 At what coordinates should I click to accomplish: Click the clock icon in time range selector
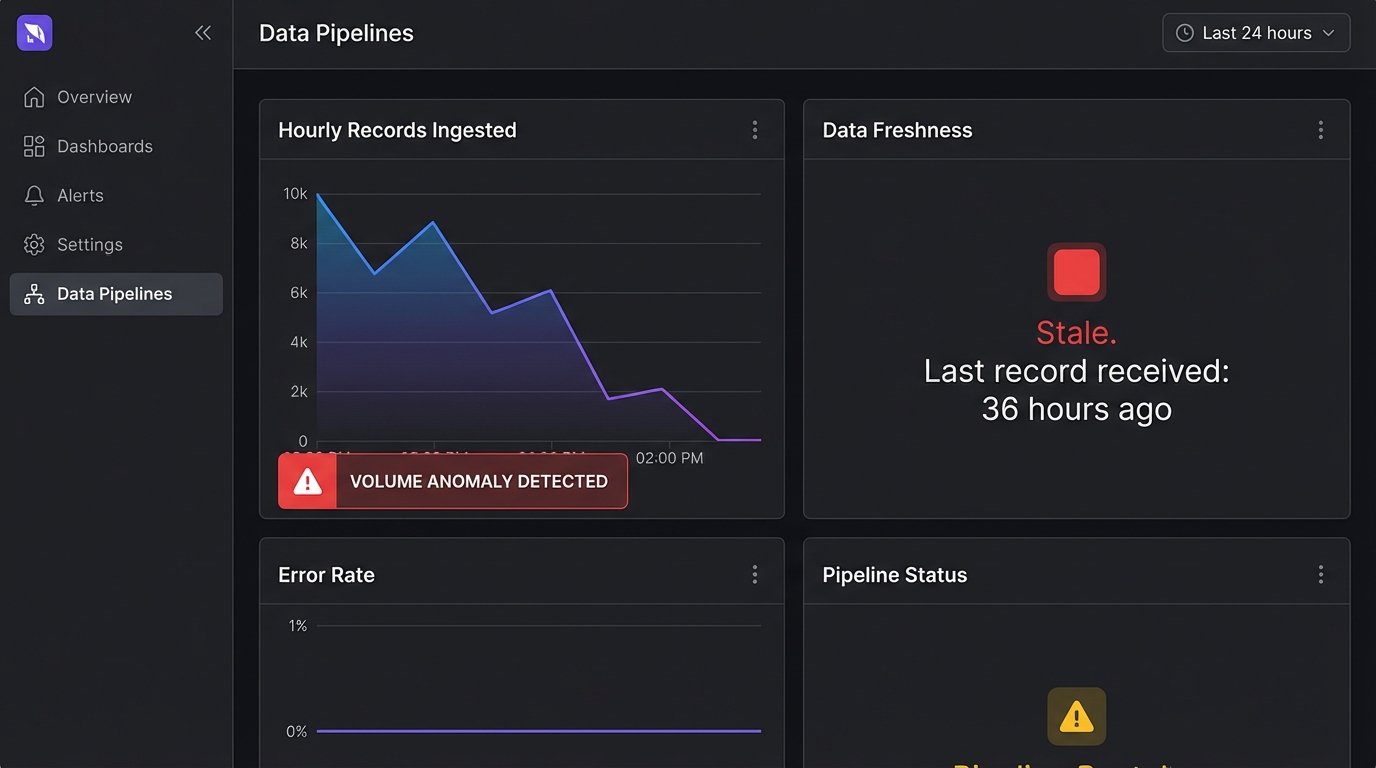click(1185, 33)
